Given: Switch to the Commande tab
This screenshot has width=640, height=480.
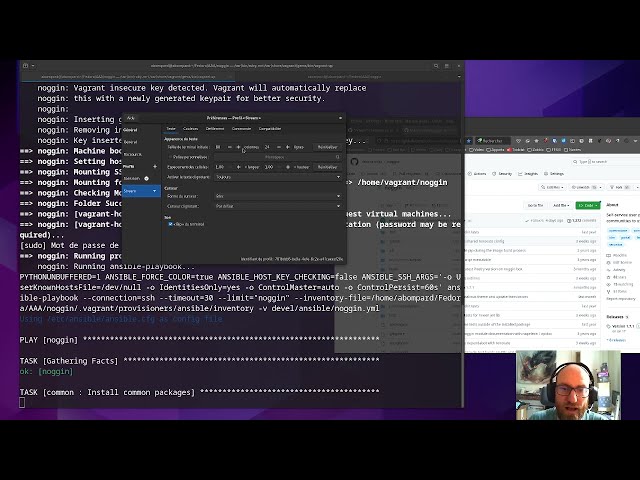Looking at the screenshot, I should coord(241,129).
